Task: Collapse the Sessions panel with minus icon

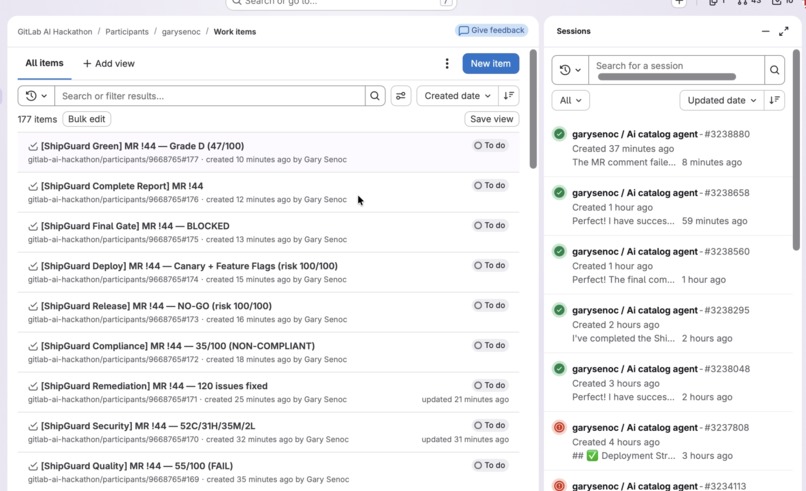Action: [765, 31]
